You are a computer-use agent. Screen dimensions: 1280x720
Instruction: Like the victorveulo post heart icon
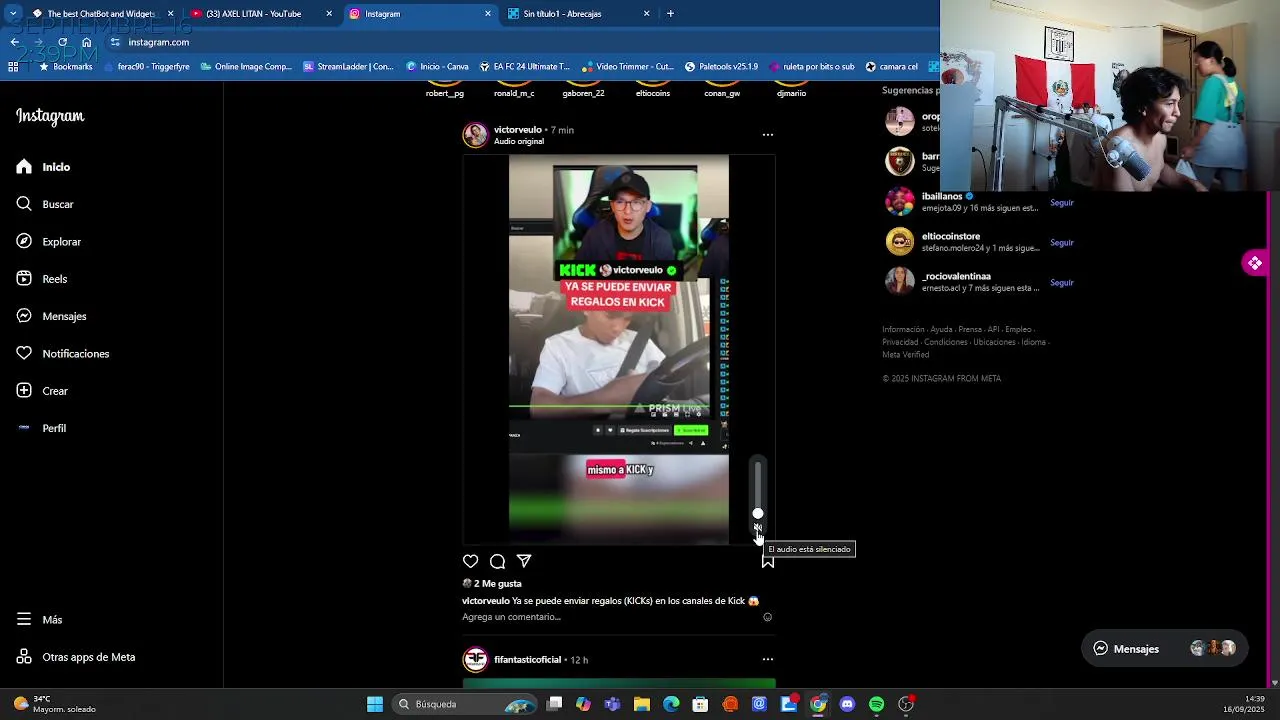(470, 562)
